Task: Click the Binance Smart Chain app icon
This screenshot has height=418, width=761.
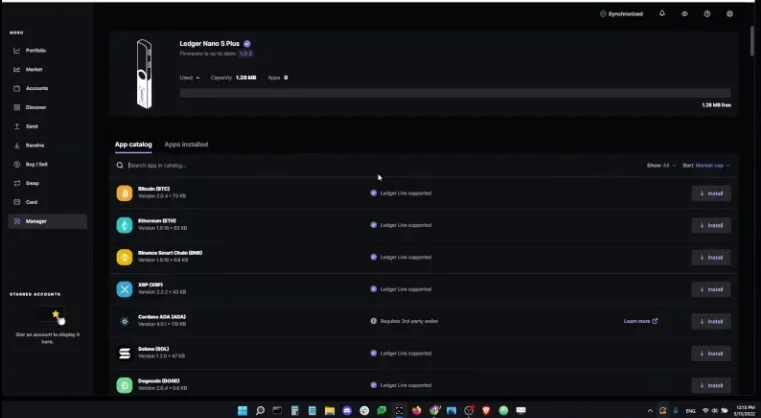Action: pyautogui.click(x=124, y=257)
